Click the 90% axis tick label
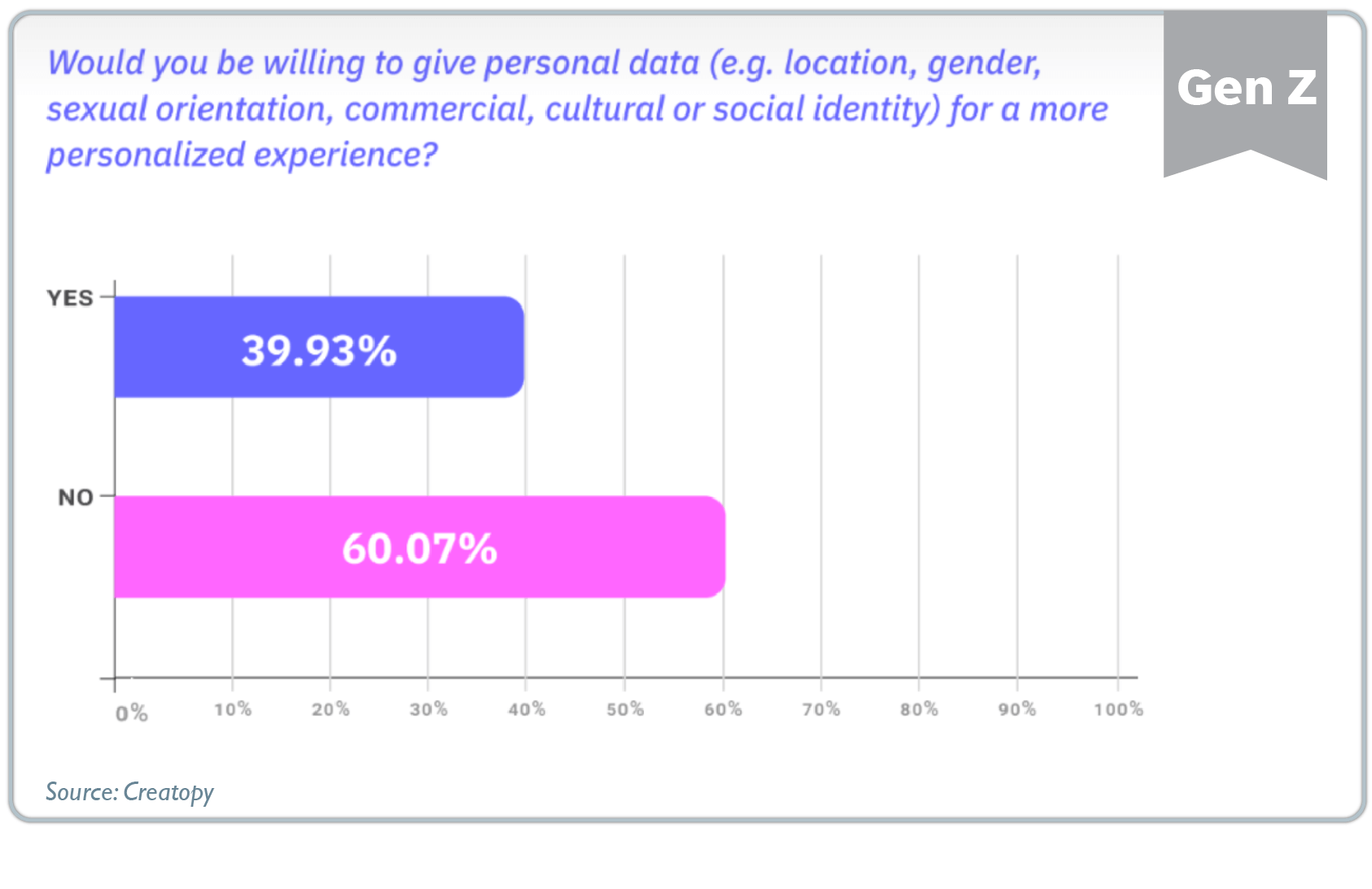Image resolution: width=1372 pixels, height=889 pixels. (1017, 710)
